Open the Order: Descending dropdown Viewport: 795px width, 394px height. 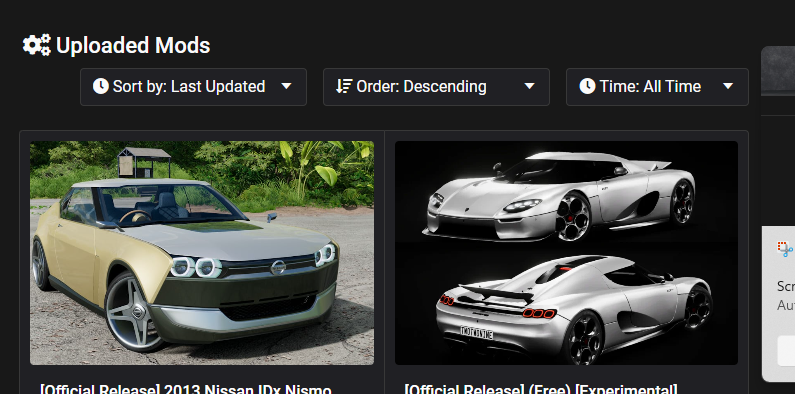436,87
